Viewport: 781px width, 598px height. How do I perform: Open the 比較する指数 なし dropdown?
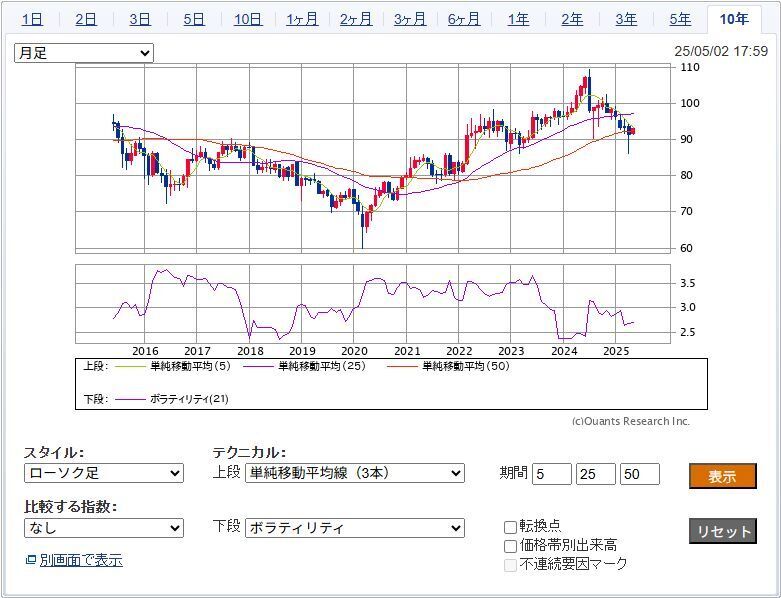[x=104, y=528]
